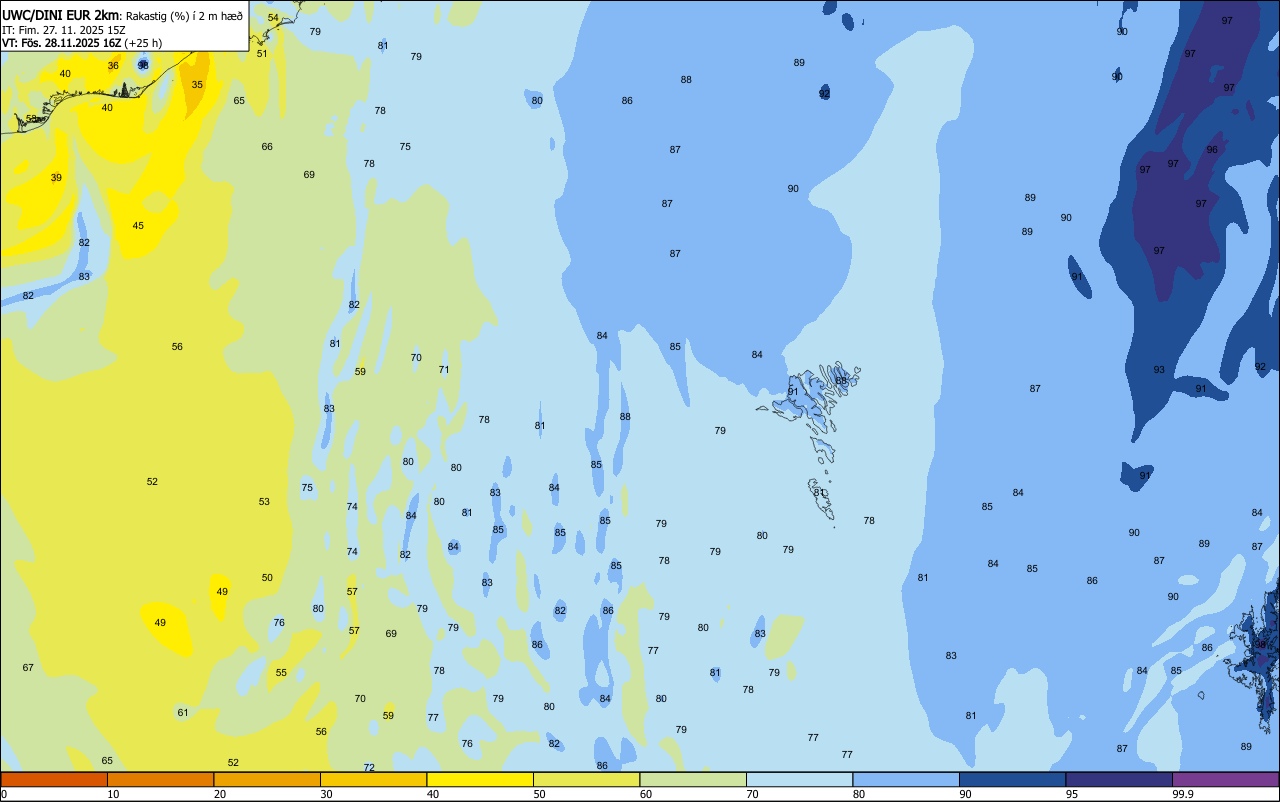
Task: Click the 0–10 dark orange legend swatch
Action: click(x=54, y=779)
